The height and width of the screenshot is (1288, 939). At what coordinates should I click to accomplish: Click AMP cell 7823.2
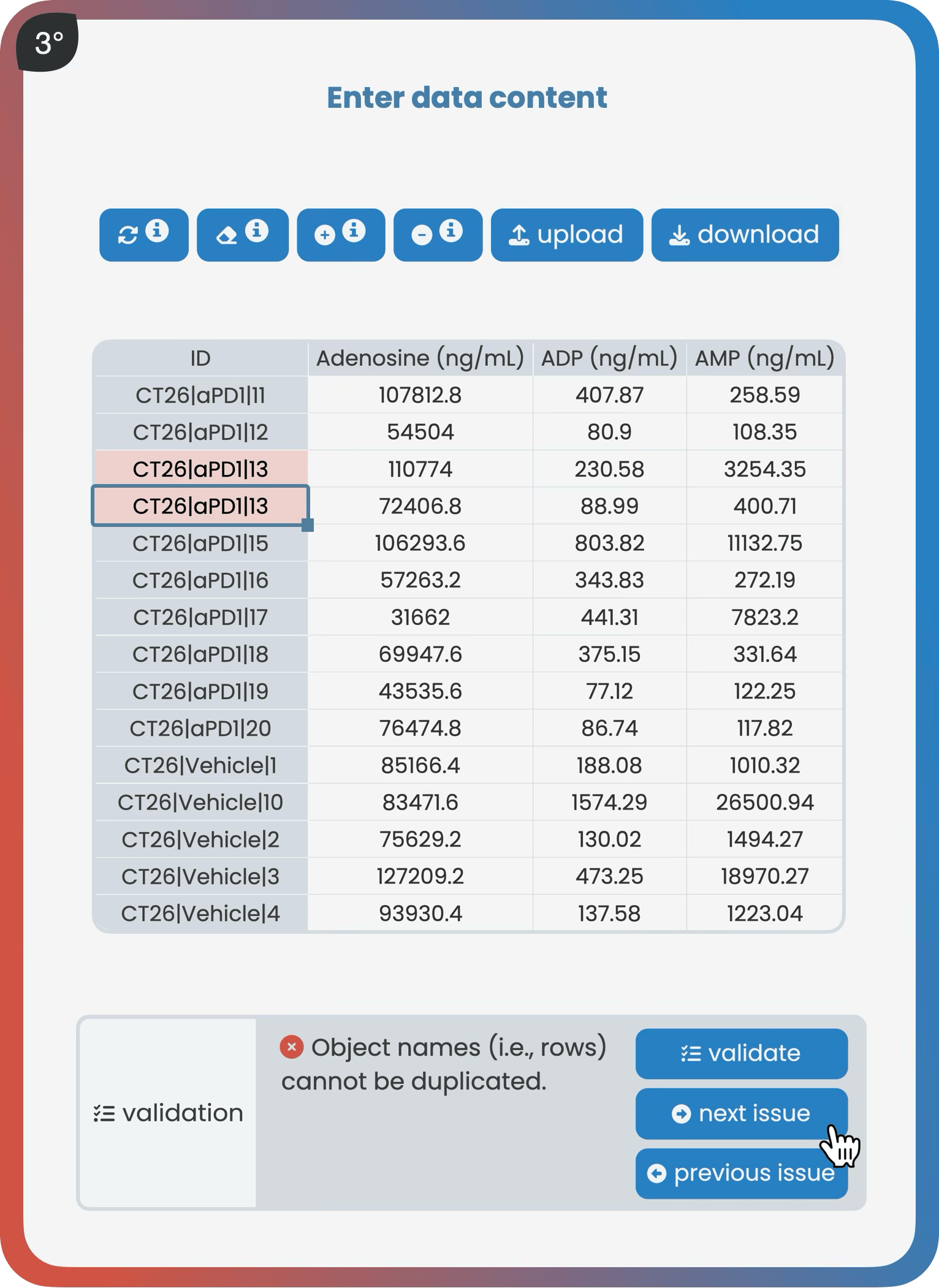tap(765, 617)
